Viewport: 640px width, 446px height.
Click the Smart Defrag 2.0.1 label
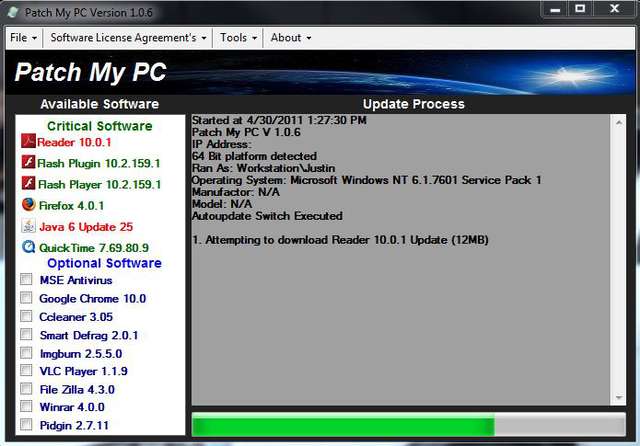click(89, 335)
